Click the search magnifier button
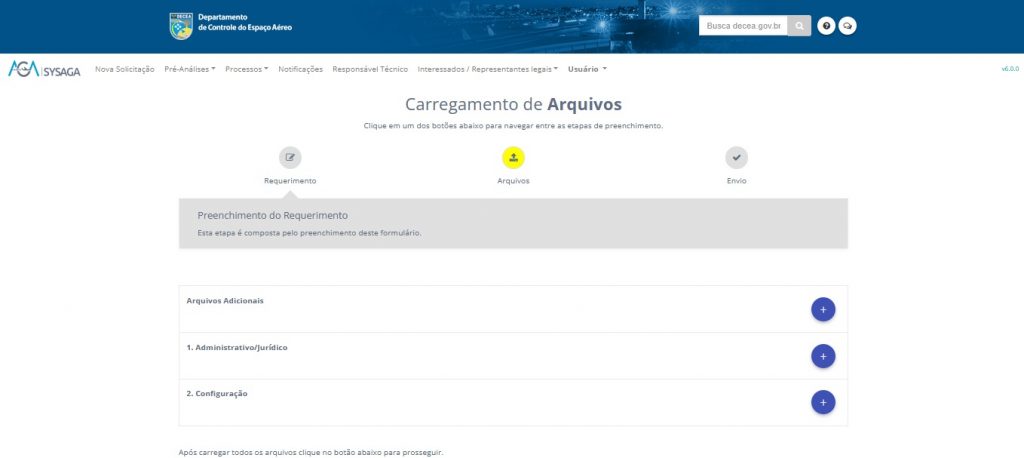 pyautogui.click(x=799, y=26)
